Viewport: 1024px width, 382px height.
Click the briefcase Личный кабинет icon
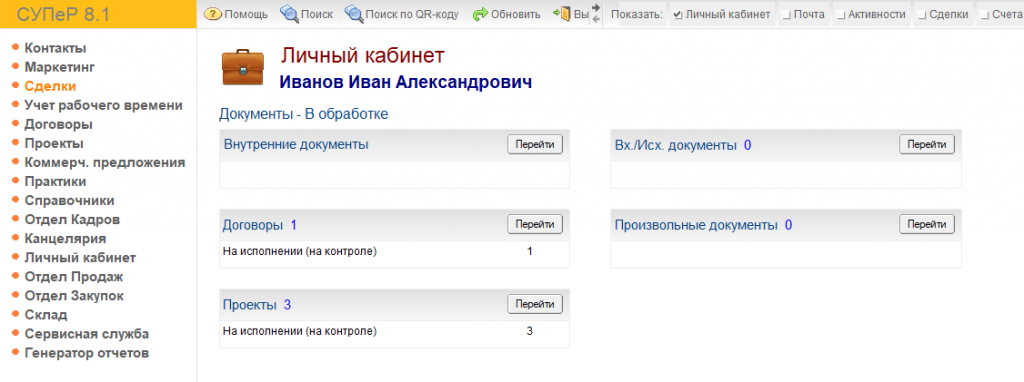(x=242, y=68)
